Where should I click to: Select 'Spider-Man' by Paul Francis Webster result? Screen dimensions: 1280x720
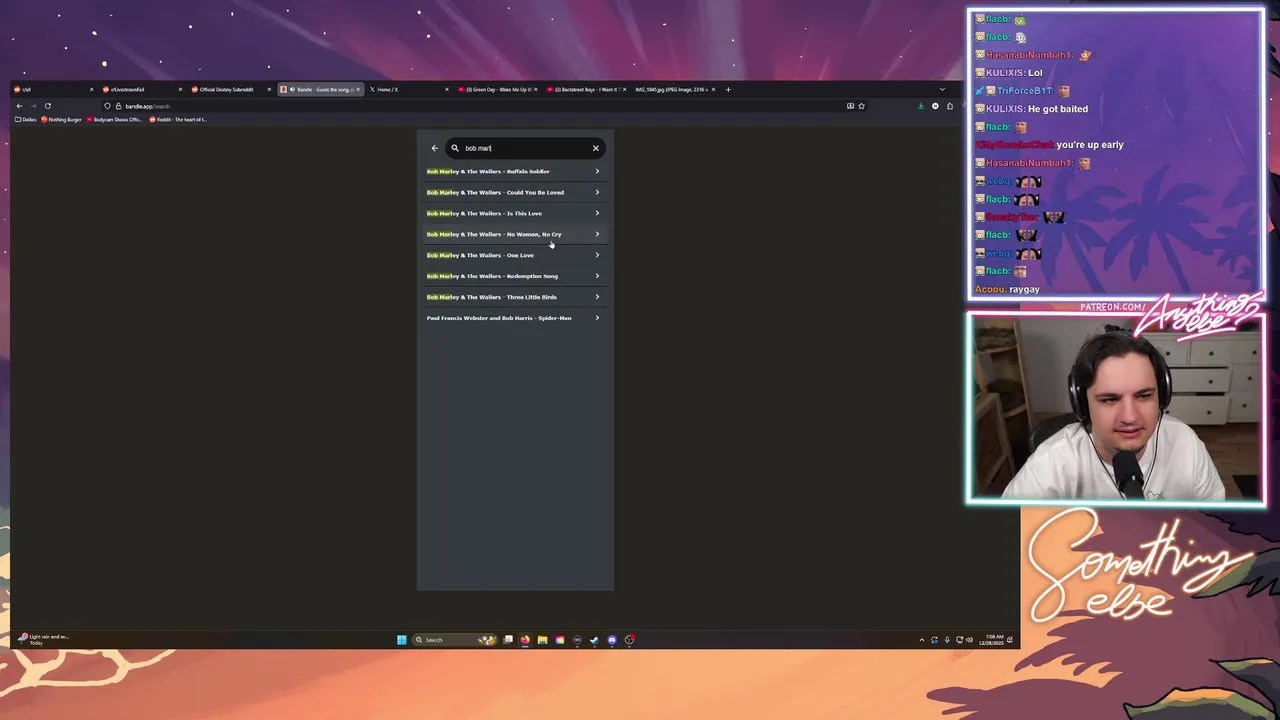(x=513, y=318)
